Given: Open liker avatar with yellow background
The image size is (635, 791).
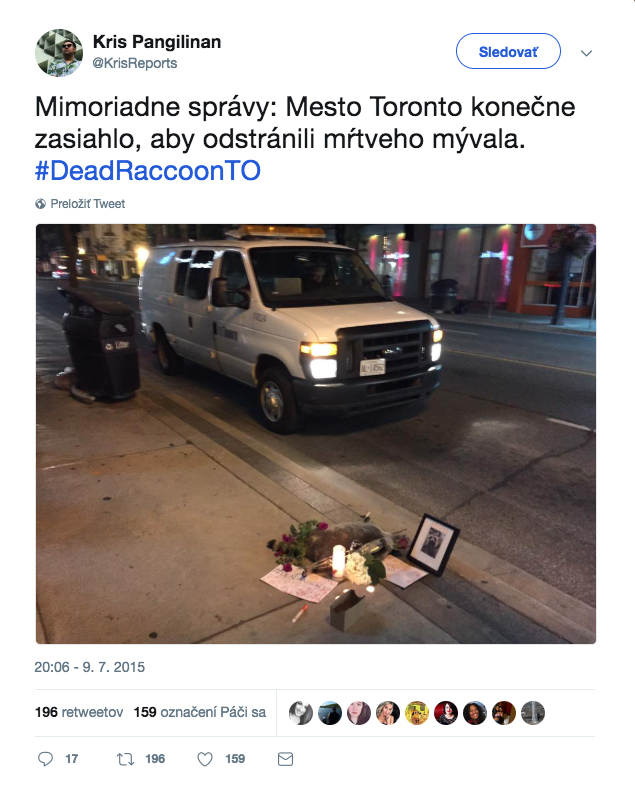Looking at the screenshot, I should pos(417,713).
